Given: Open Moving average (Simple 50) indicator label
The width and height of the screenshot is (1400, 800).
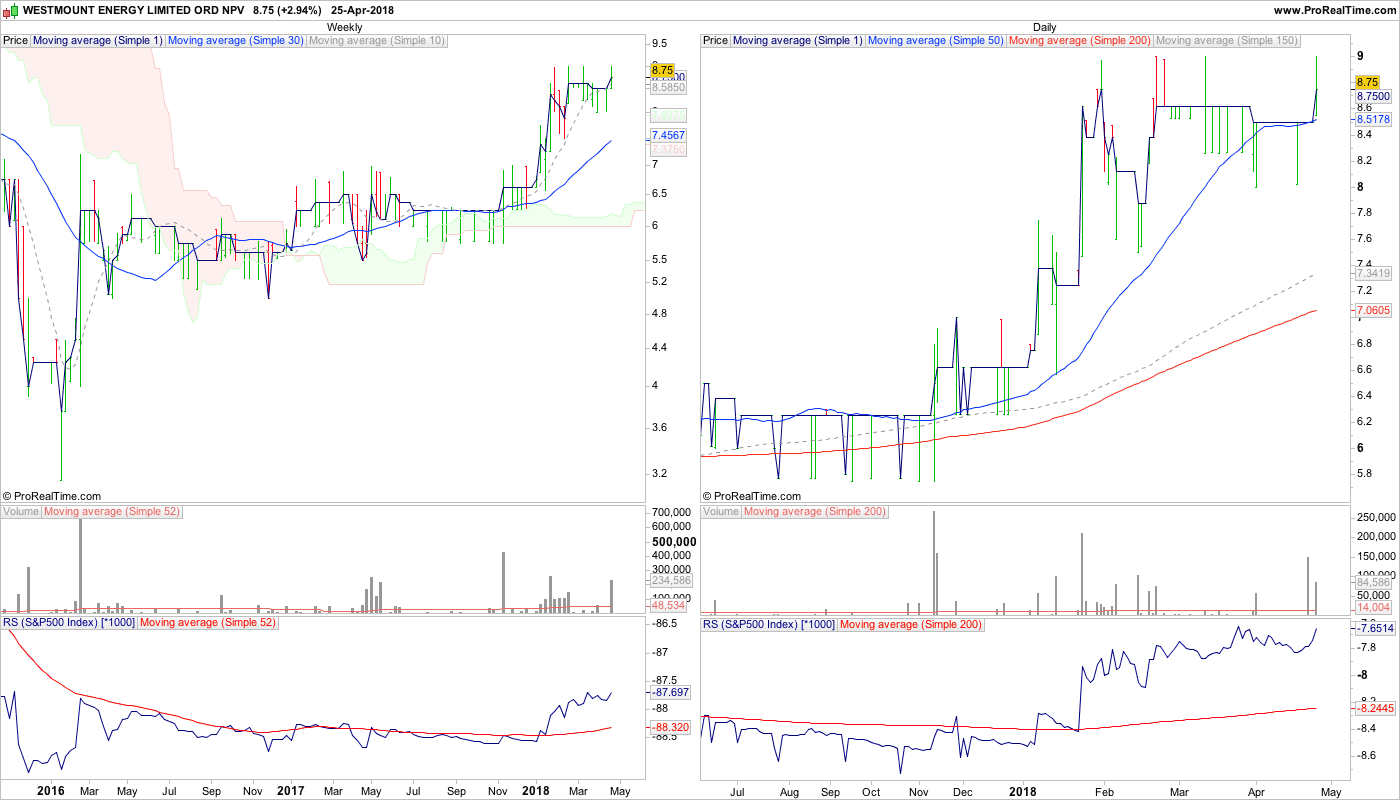Looking at the screenshot, I should pos(936,41).
